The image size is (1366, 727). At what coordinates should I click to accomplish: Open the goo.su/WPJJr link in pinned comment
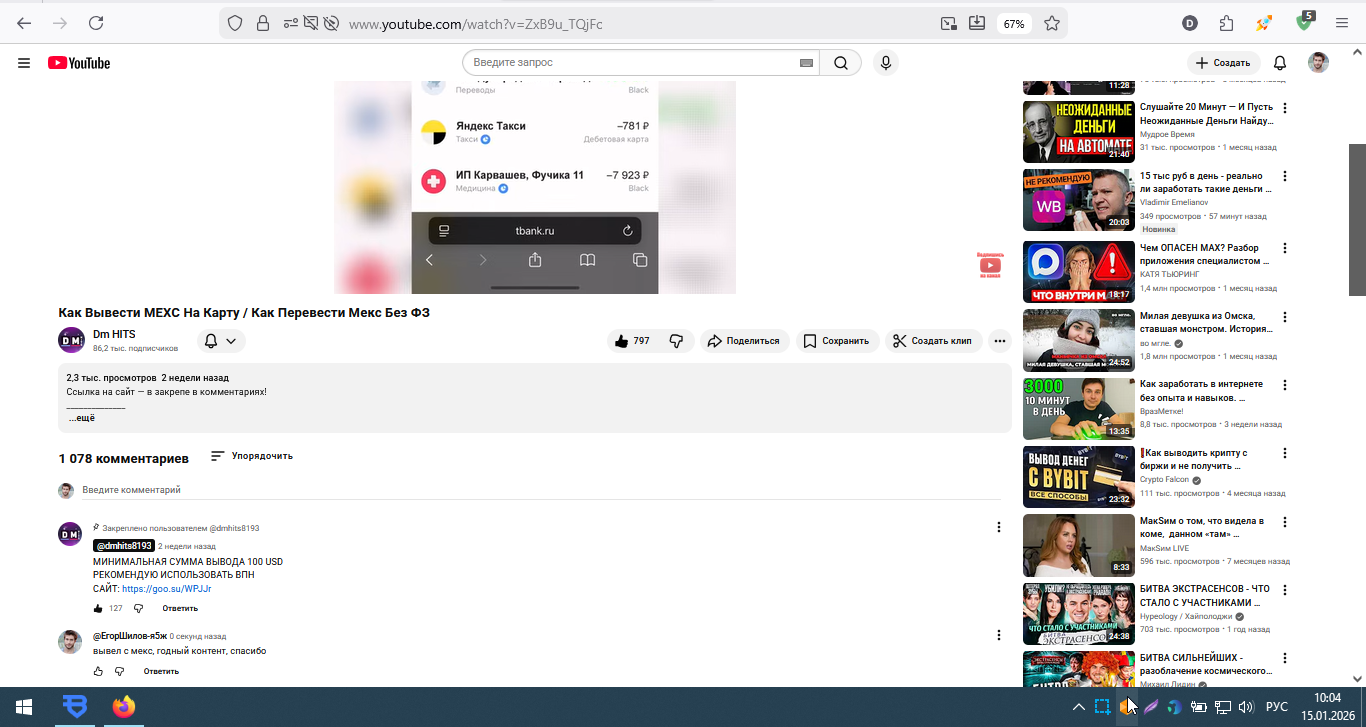(x=166, y=589)
